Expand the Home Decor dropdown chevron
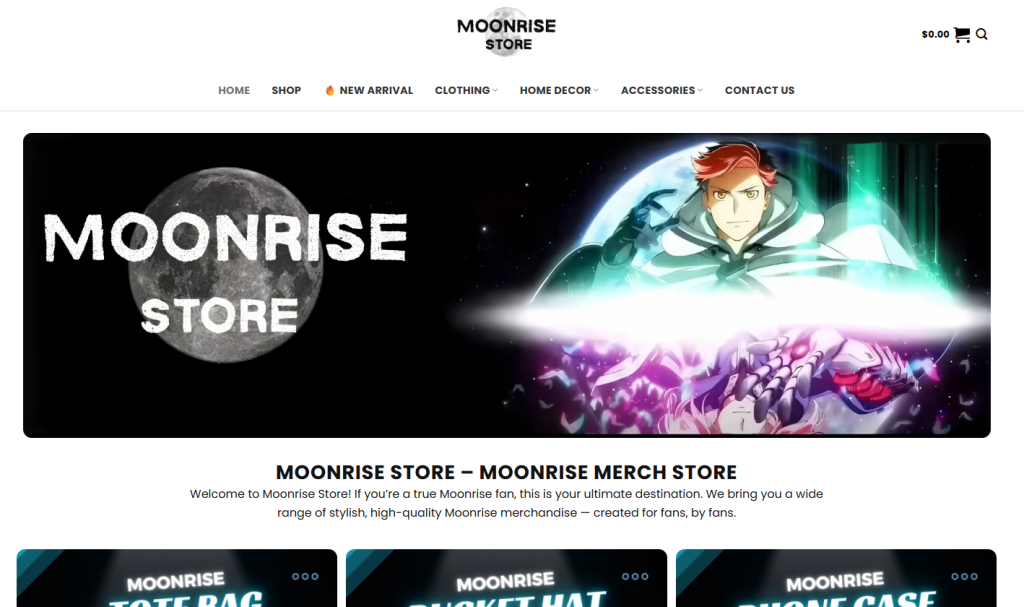 (596, 90)
